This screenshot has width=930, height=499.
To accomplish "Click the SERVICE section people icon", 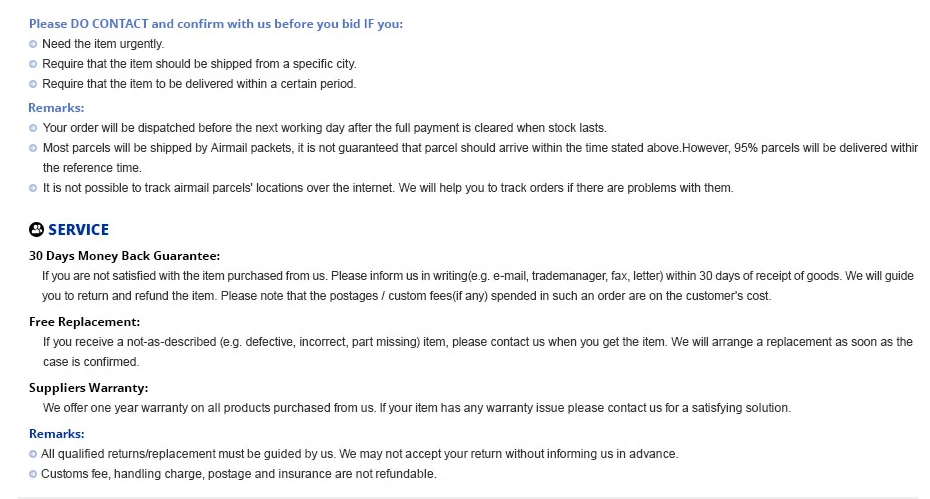I will click(x=36, y=229).
